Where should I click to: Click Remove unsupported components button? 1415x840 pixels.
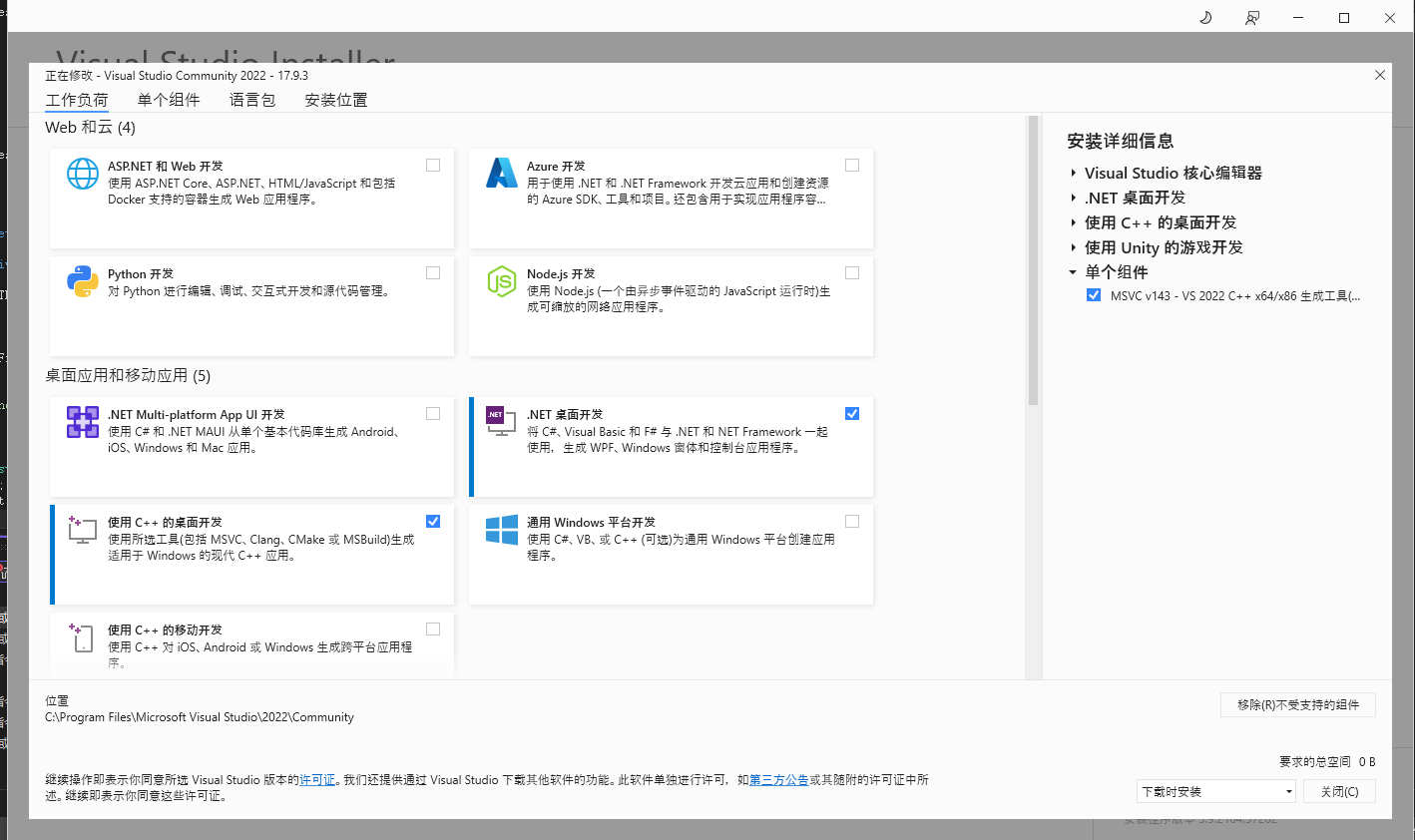pyautogui.click(x=1298, y=704)
